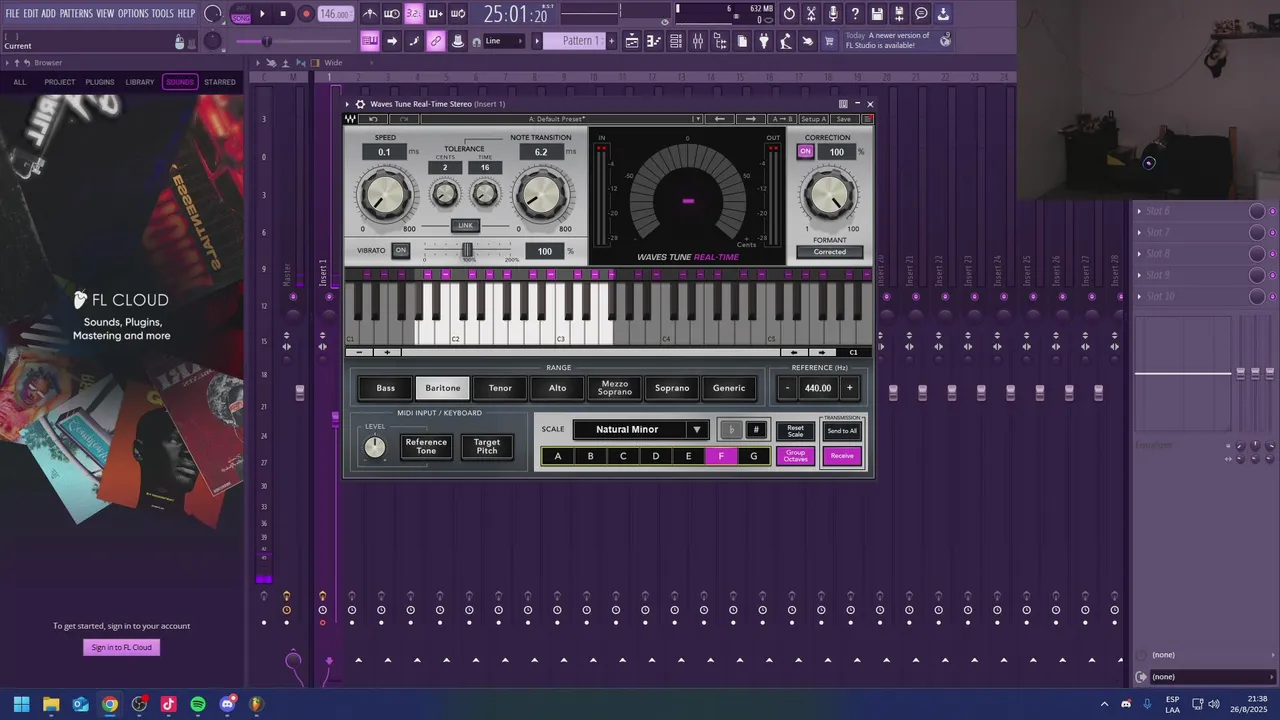
Task: Select root note F key
Action: pyautogui.click(x=721, y=456)
